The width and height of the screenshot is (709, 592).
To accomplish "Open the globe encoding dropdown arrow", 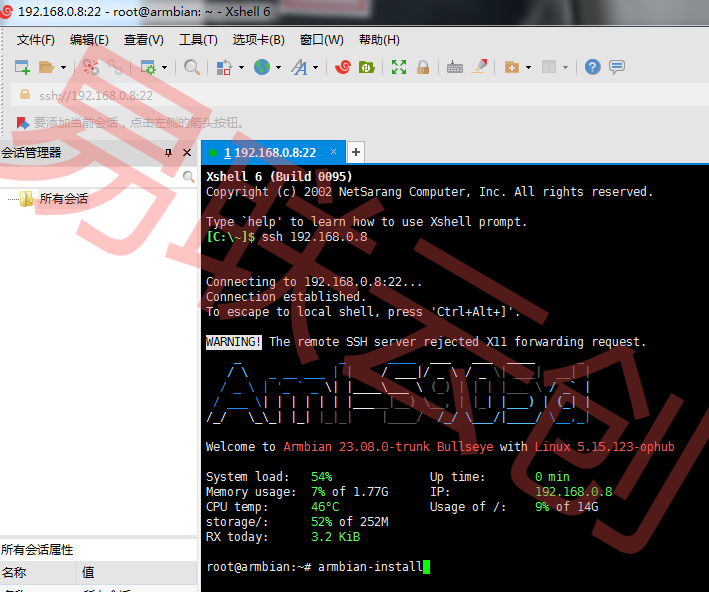I will pyautogui.click(x=279, y=67).
